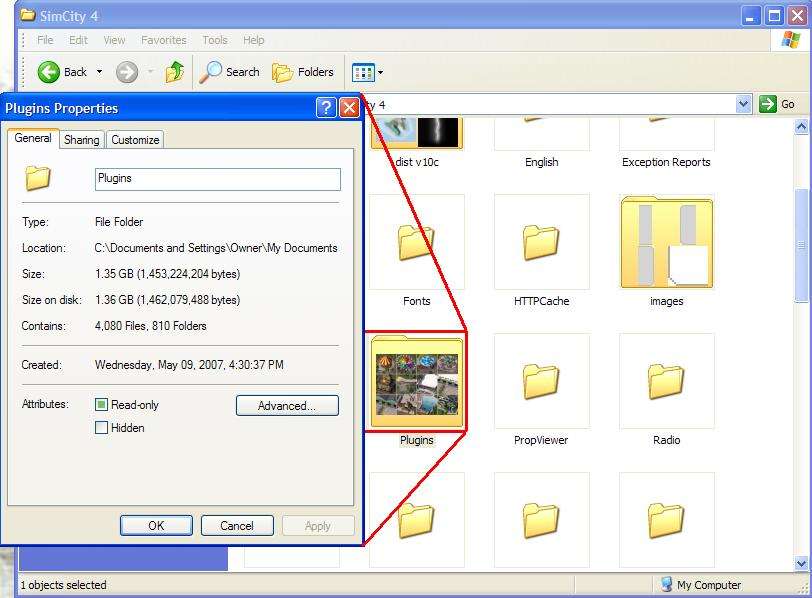
Task: Close the Plugins Properties dialog
Action: (350, 108)
